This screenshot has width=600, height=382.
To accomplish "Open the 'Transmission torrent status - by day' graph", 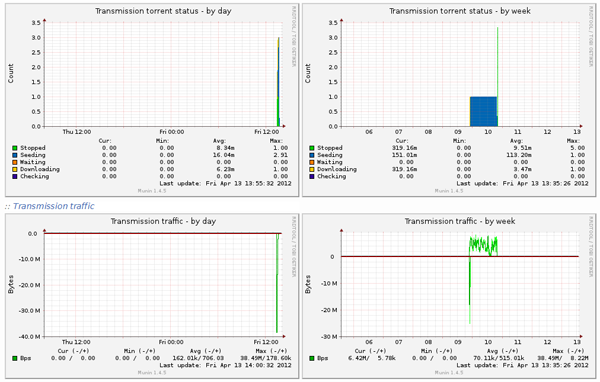I will click(152, 100).
